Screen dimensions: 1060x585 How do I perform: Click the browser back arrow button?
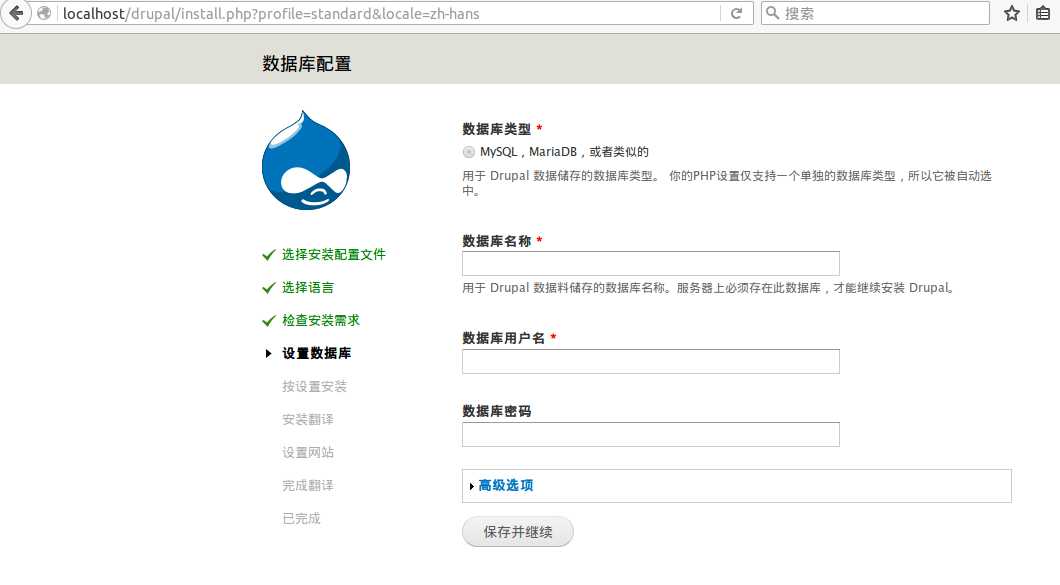[x=16, y=14]
